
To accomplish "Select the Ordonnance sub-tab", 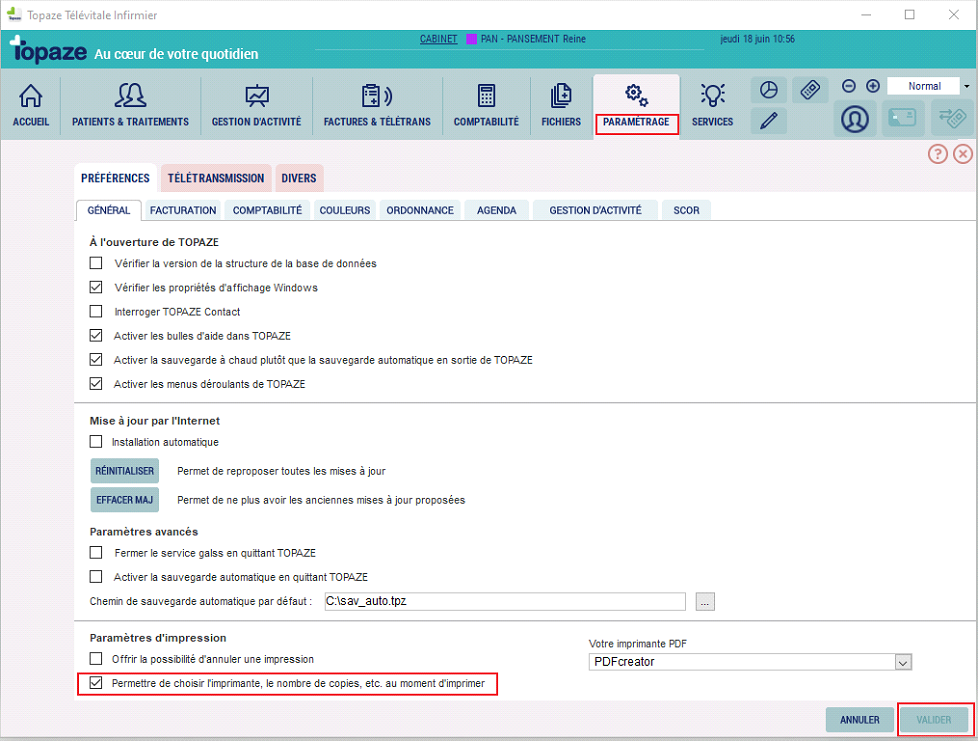I will [420, 210].
